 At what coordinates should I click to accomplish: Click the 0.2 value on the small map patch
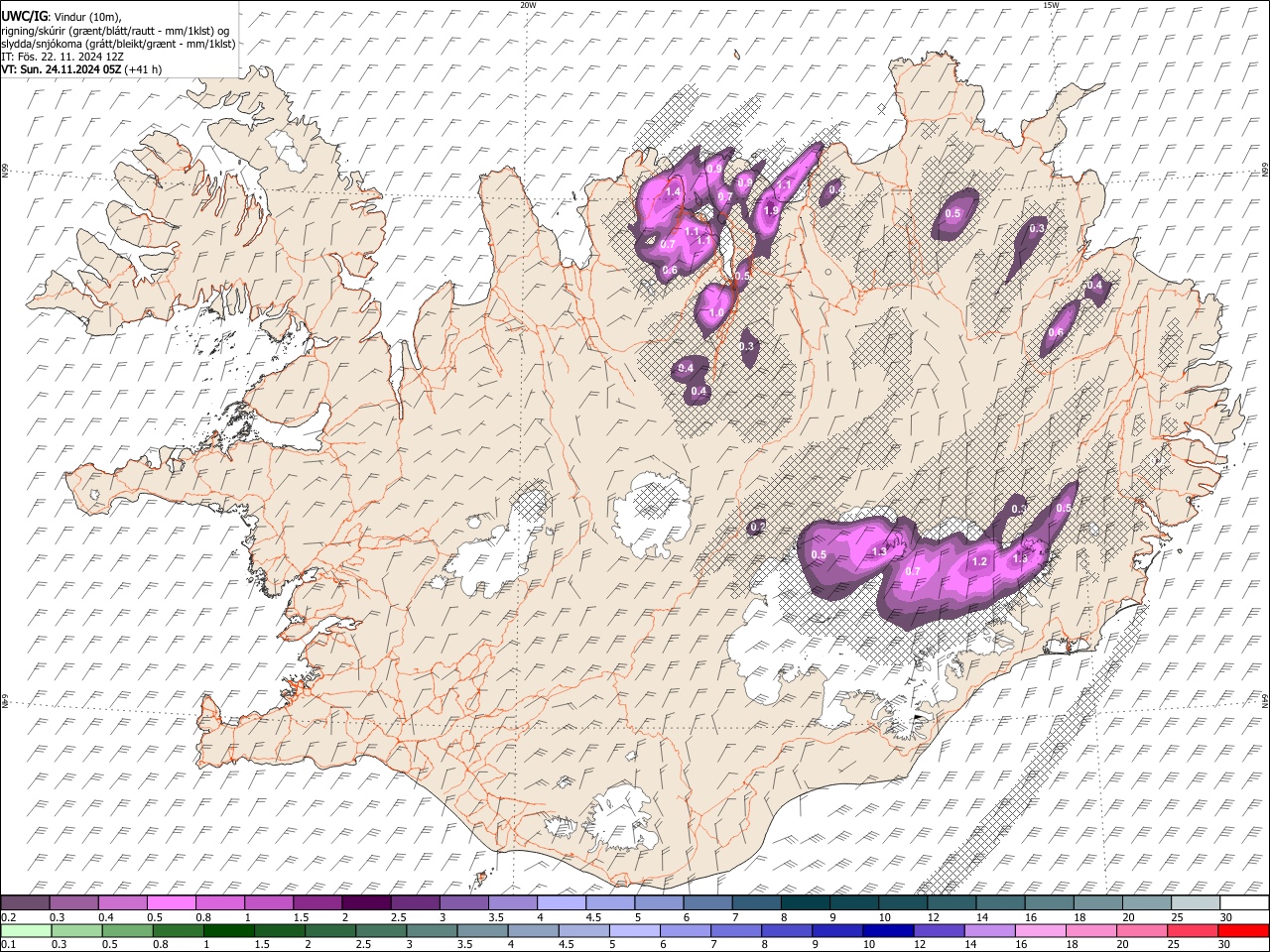click(757, 528)
